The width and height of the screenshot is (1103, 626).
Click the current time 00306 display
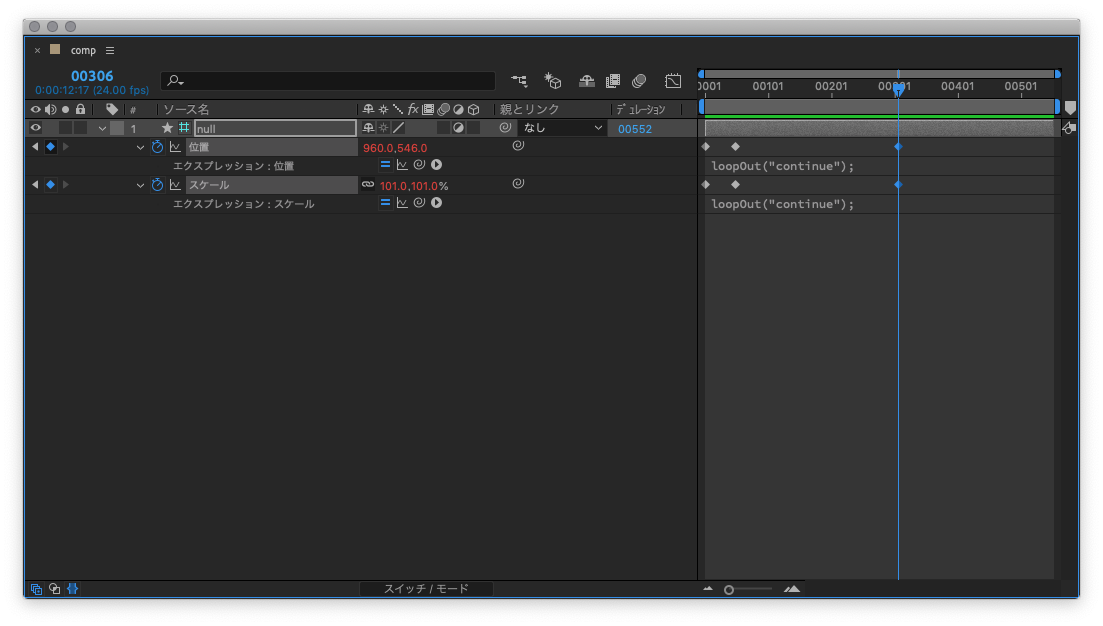point(92,76)
